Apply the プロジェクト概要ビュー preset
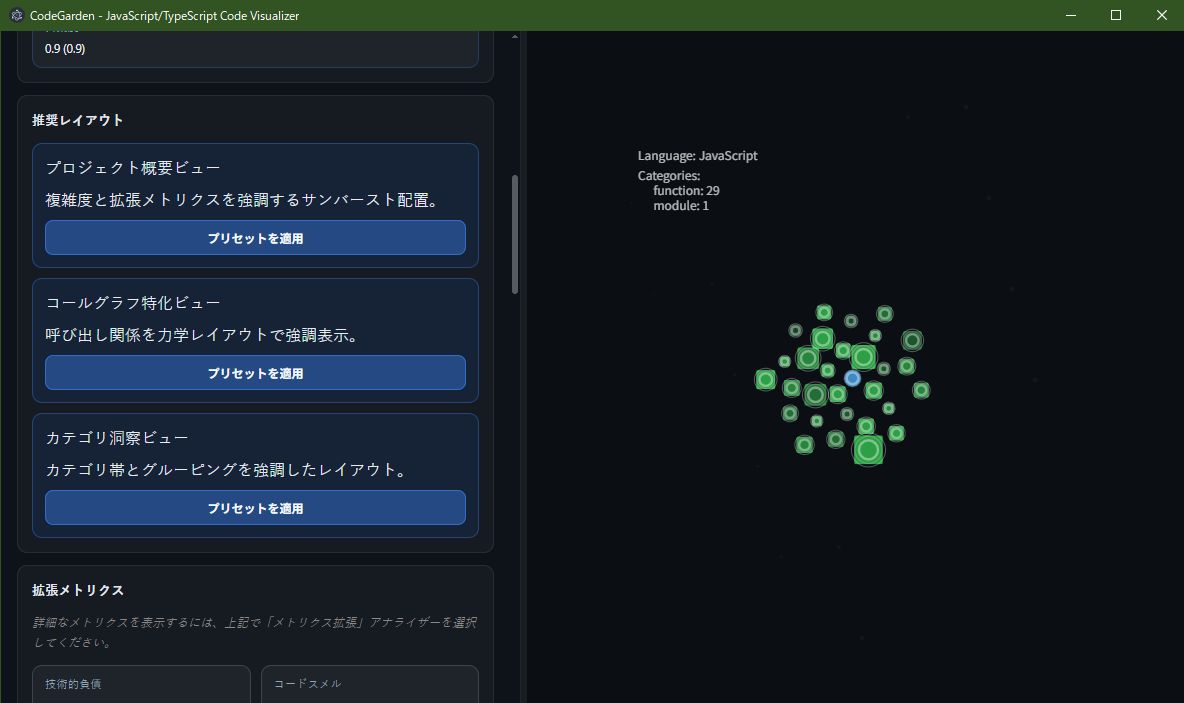The width and height of the screenshot is (1184, 703). (x=255, y=238)
